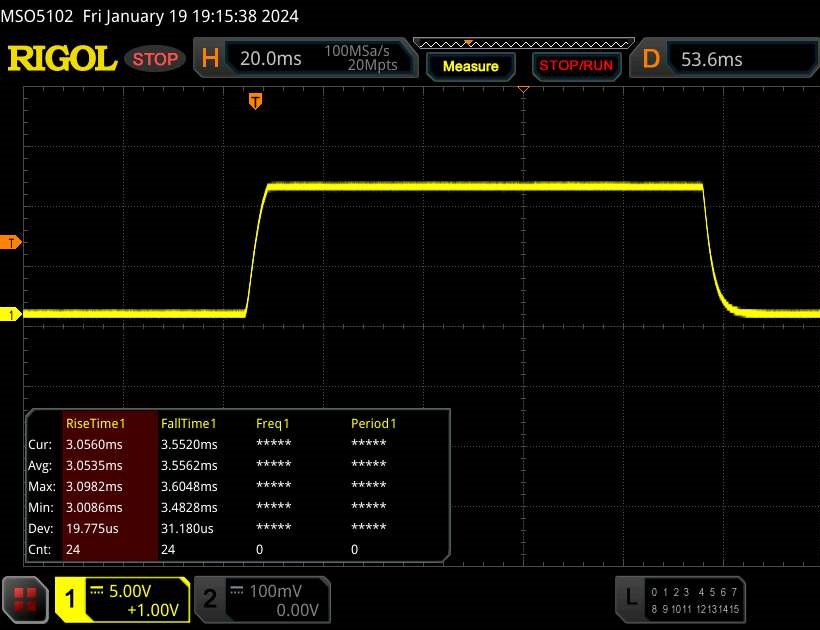Open the orange H horizontal label

click(x=210, y=58)
